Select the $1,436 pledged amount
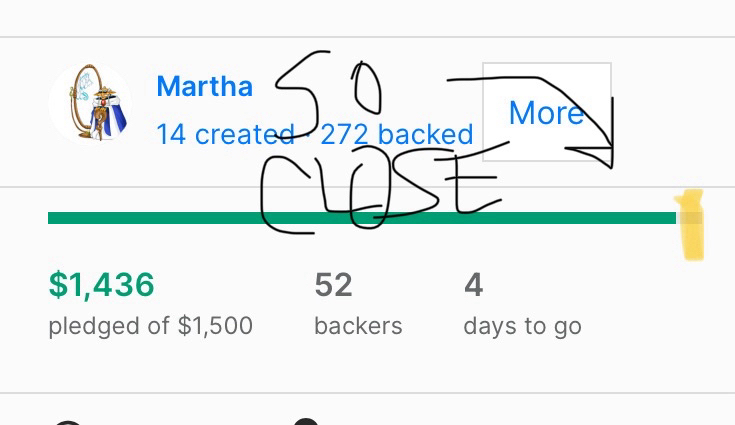Image resolution: width=735 pixels, height=425 pixels. click(x=102, y=286)
